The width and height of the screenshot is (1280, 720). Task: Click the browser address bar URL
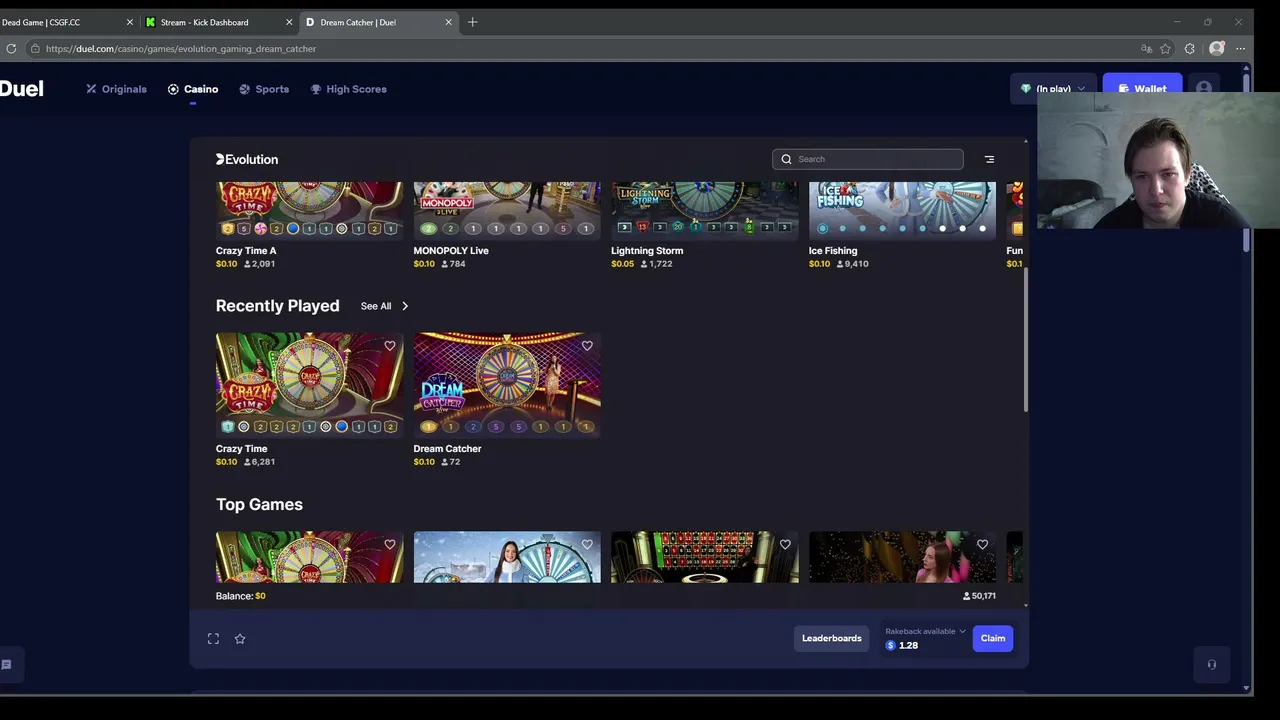click(181, 48)
